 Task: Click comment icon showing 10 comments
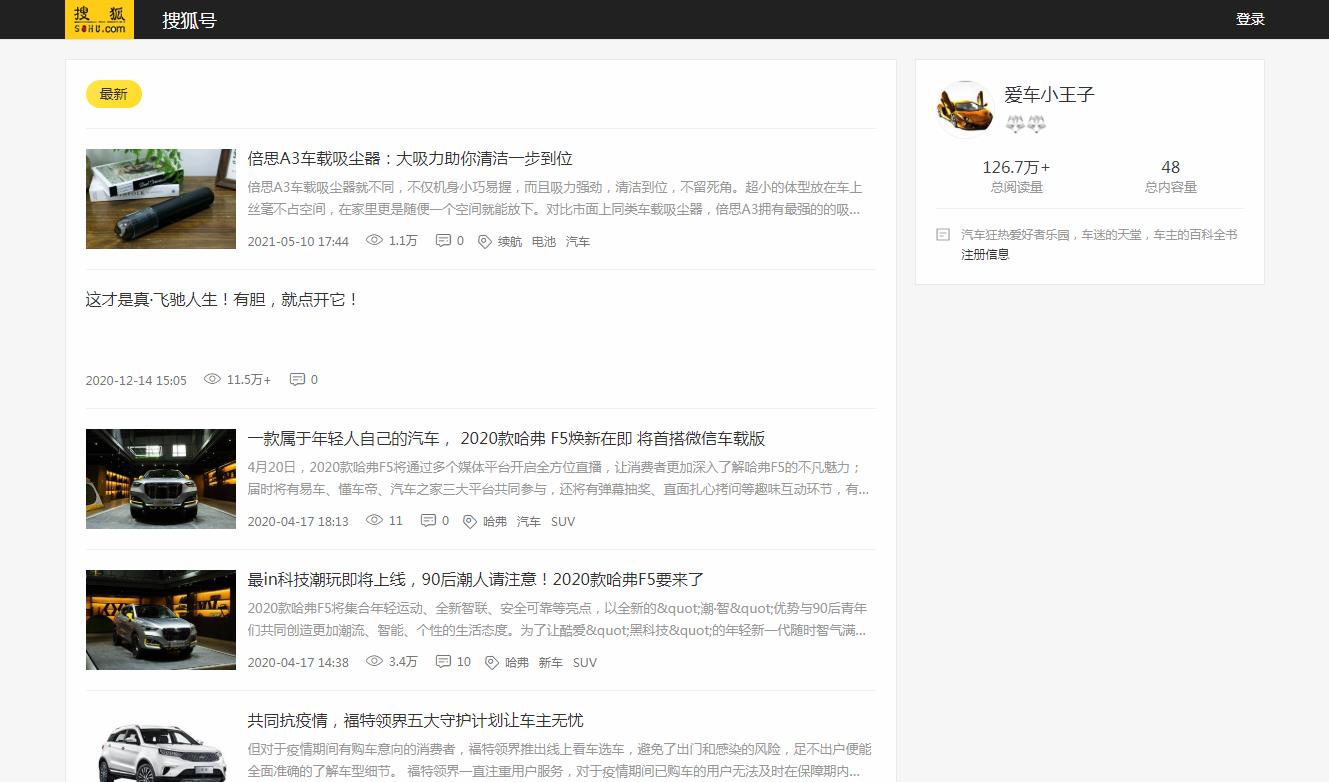click(x=443, y=661)
